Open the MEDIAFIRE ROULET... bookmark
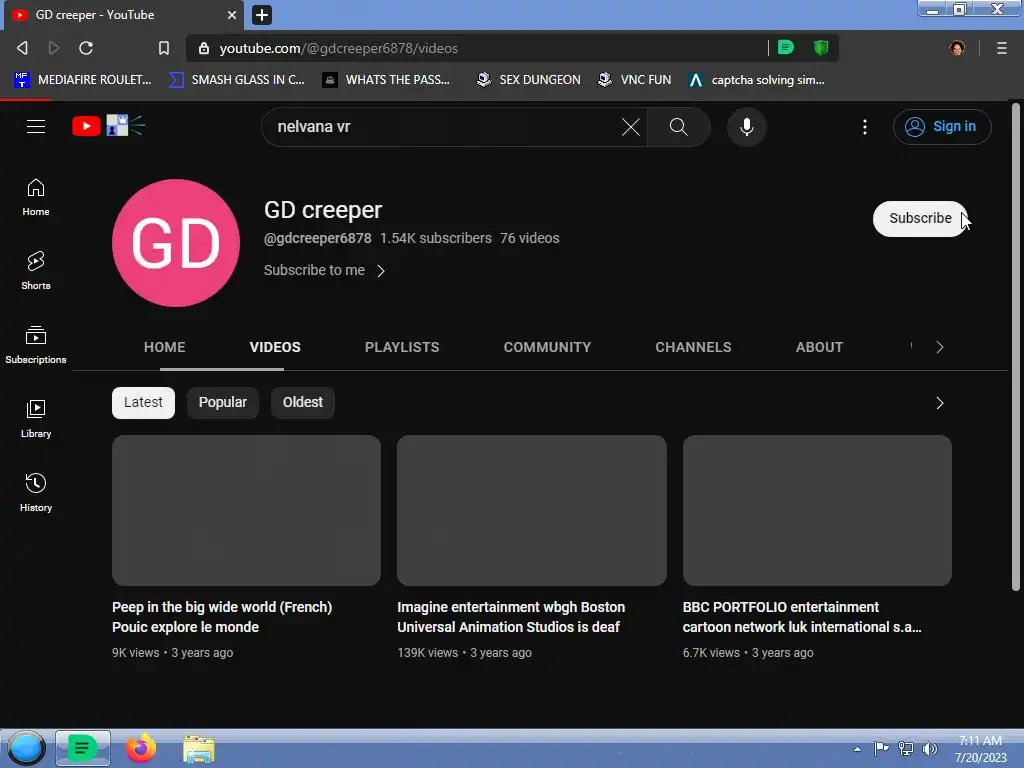1024x768 pixels. (83, 80)
